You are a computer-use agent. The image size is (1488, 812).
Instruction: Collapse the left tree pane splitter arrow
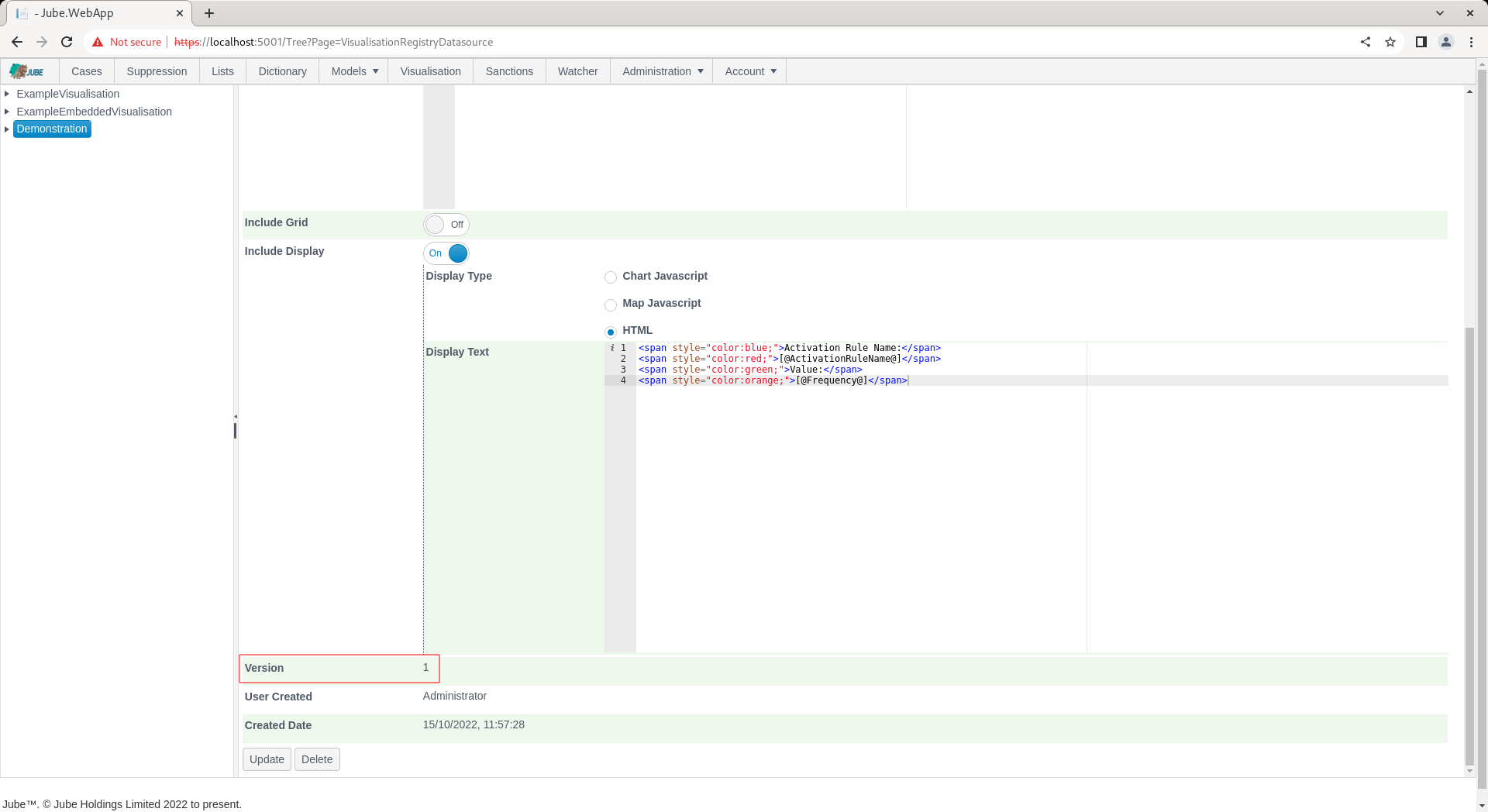[236, 417]
